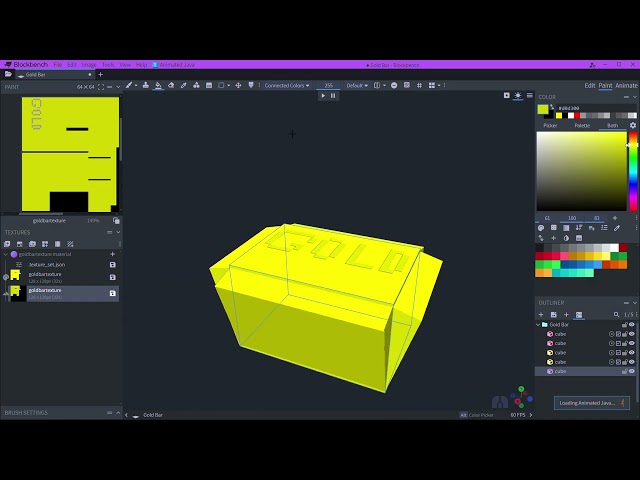Click the hex color input field
The height and width of the screenshot is (480, 640).
[597, 108]
